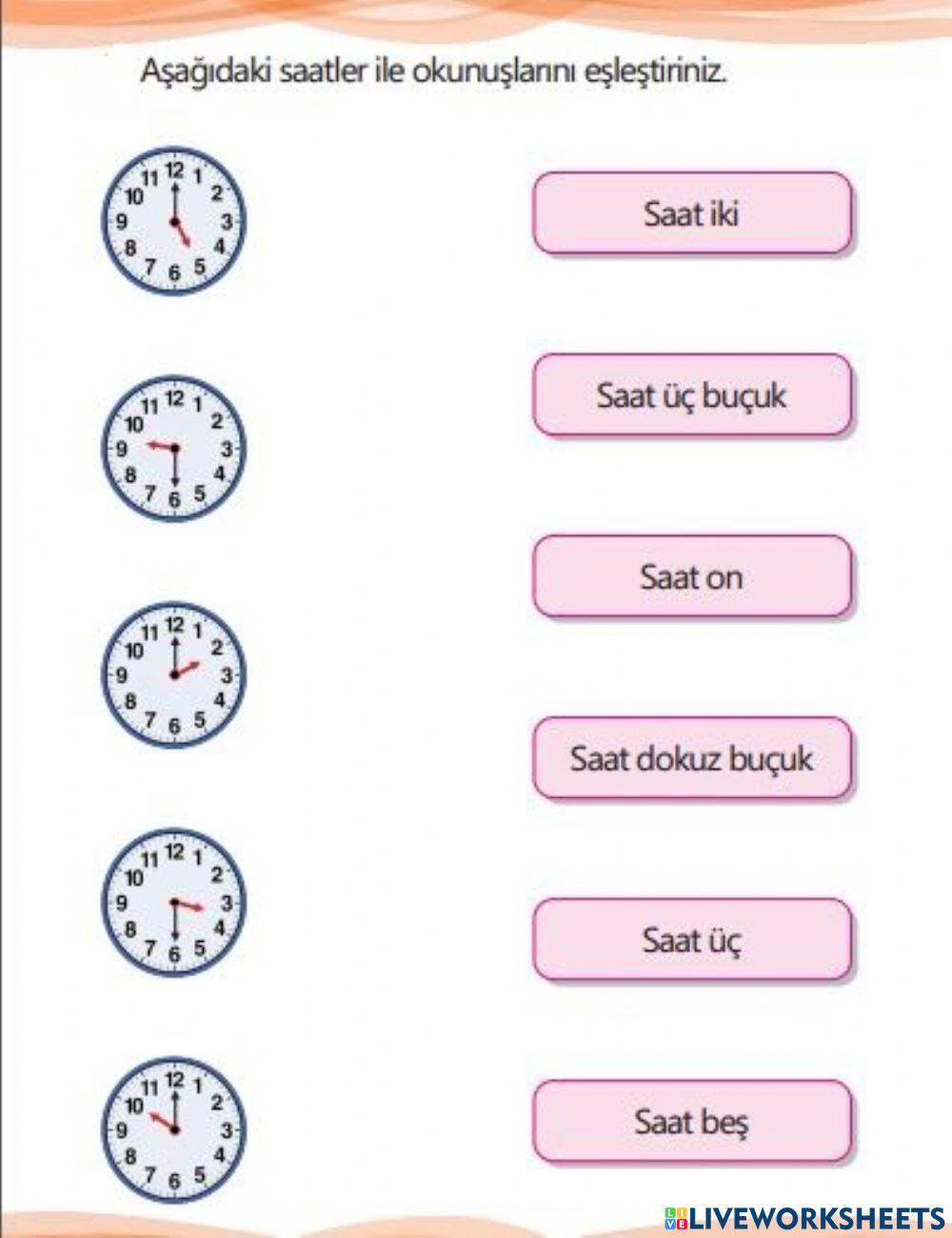This screenshot has width=952, height=1238.
Task: Click number 9 on the two o'clock clock
Action: pyautogui.click(x=122, y=675)
